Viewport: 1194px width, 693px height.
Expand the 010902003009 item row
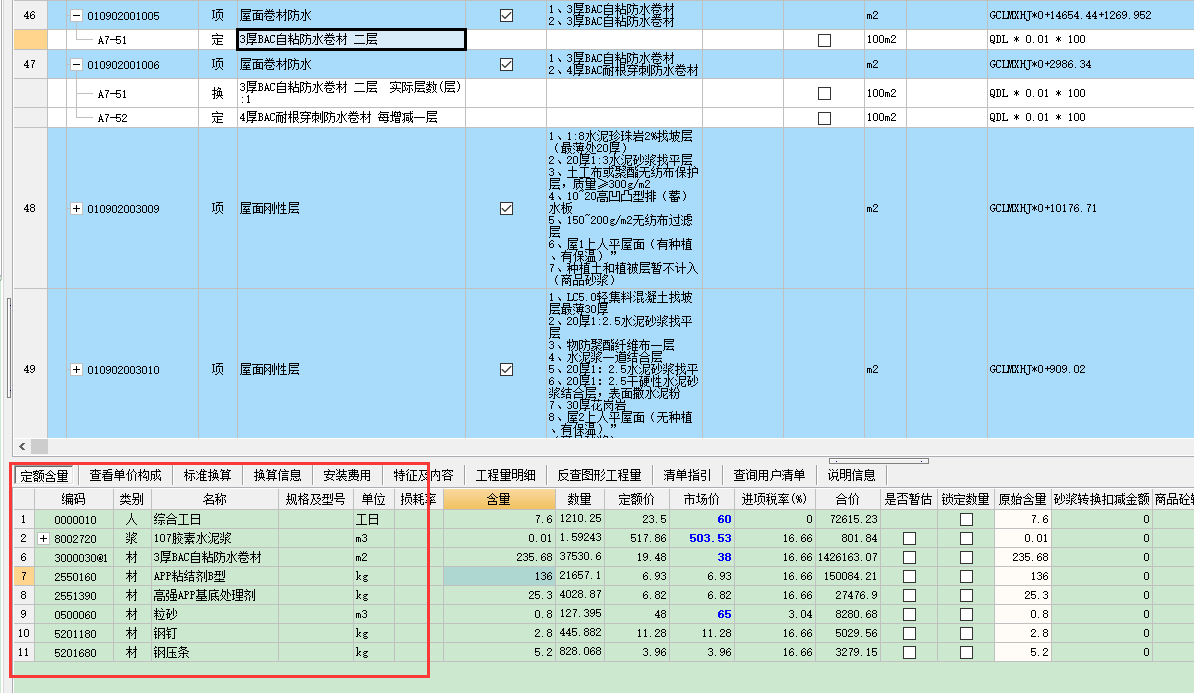pyautogui.click(x=76, y=209)
